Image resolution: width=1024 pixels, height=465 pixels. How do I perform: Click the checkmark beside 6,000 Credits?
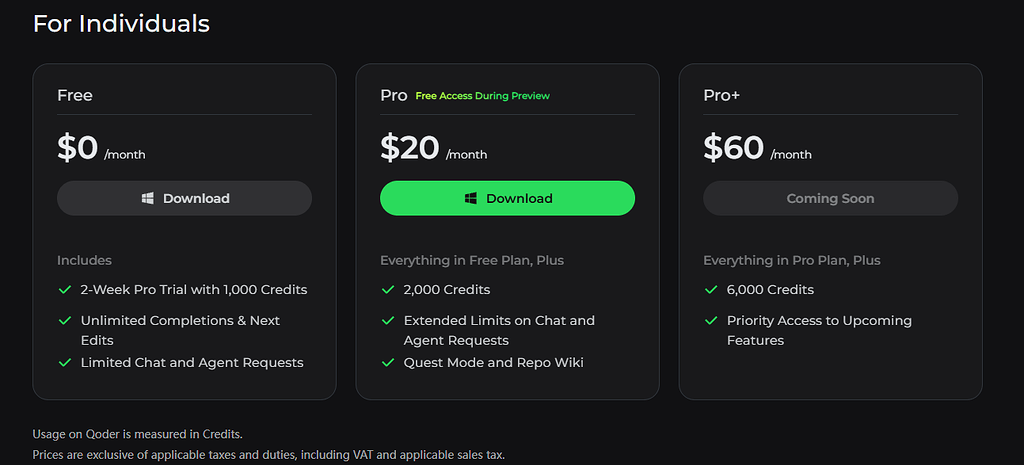point(711,289)
